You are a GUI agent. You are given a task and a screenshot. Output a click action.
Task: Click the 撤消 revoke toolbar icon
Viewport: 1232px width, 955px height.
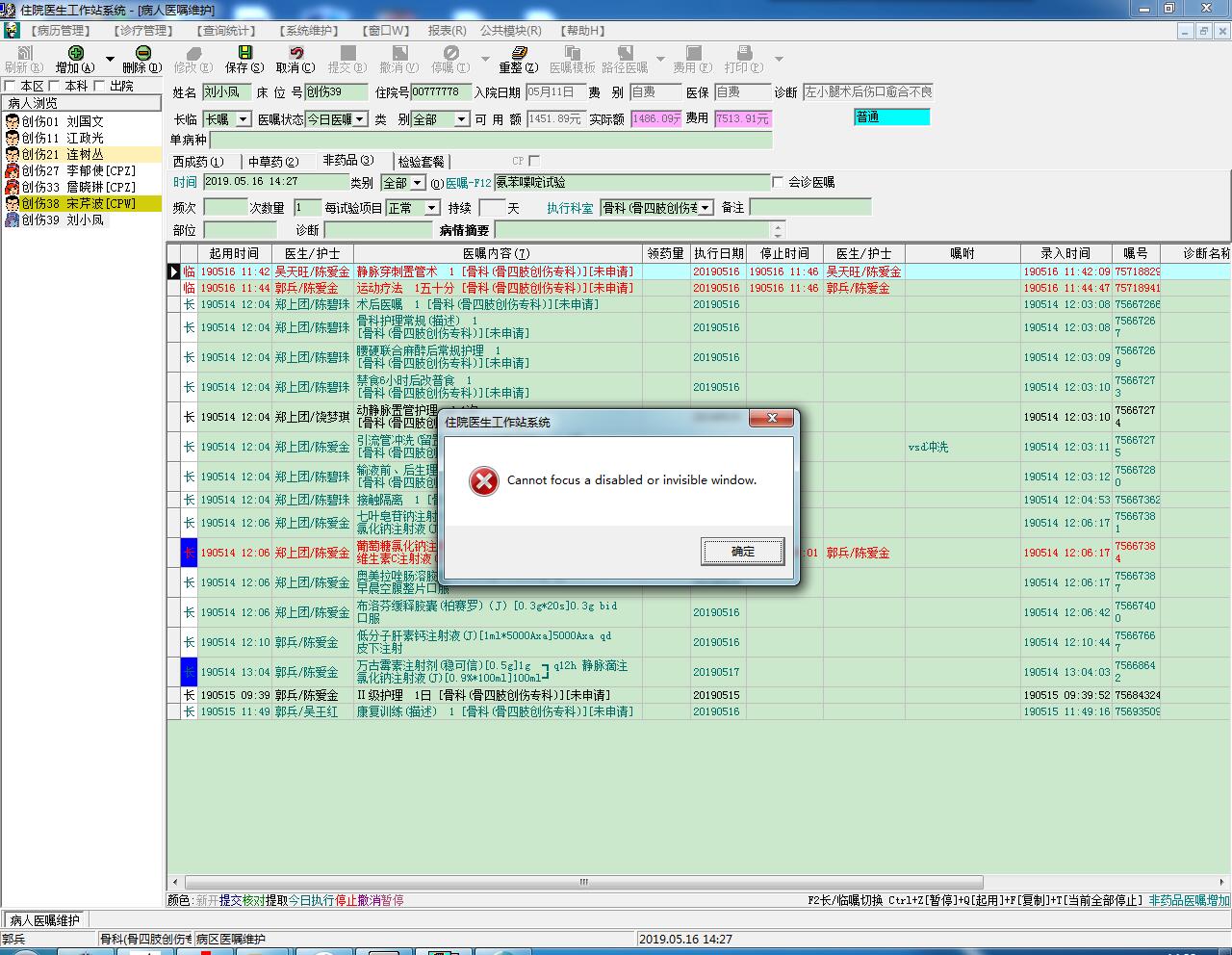pyautogui.click(x=398, y=52)
